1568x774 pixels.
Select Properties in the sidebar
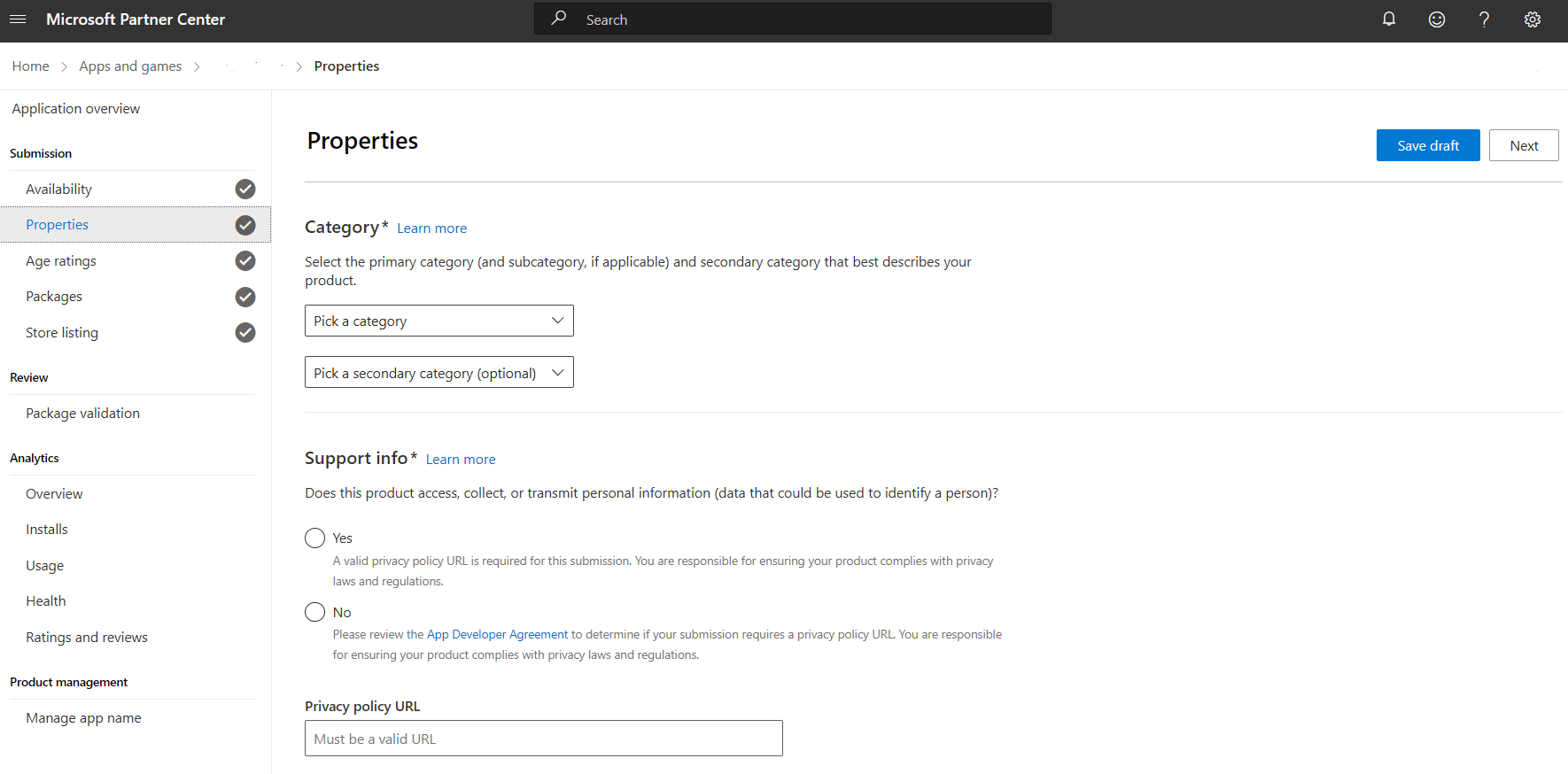click(x=136, y=225)
